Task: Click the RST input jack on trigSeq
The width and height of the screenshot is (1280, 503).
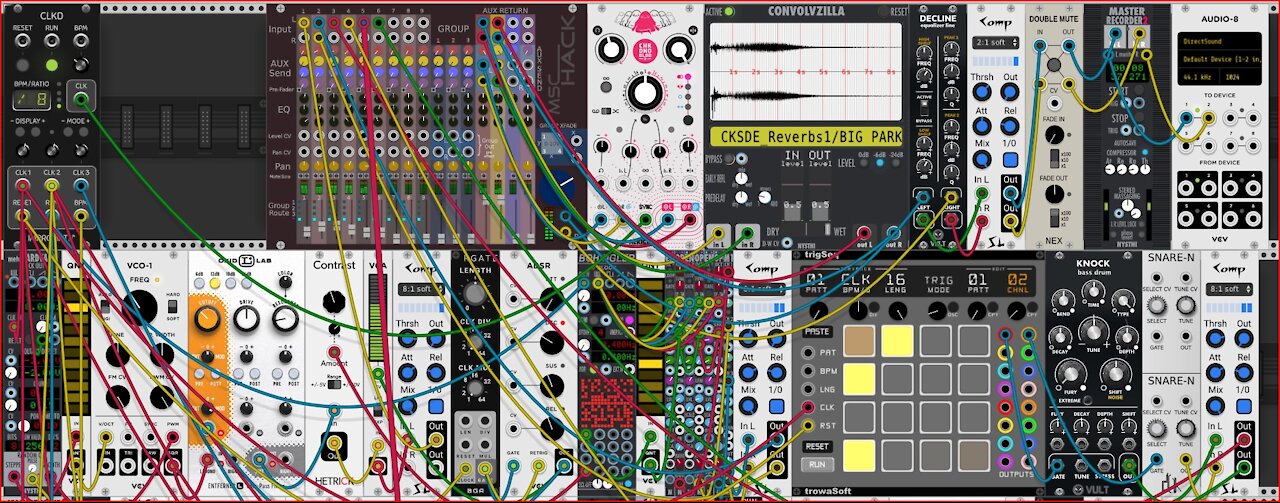Action: [x=808, y=424]
